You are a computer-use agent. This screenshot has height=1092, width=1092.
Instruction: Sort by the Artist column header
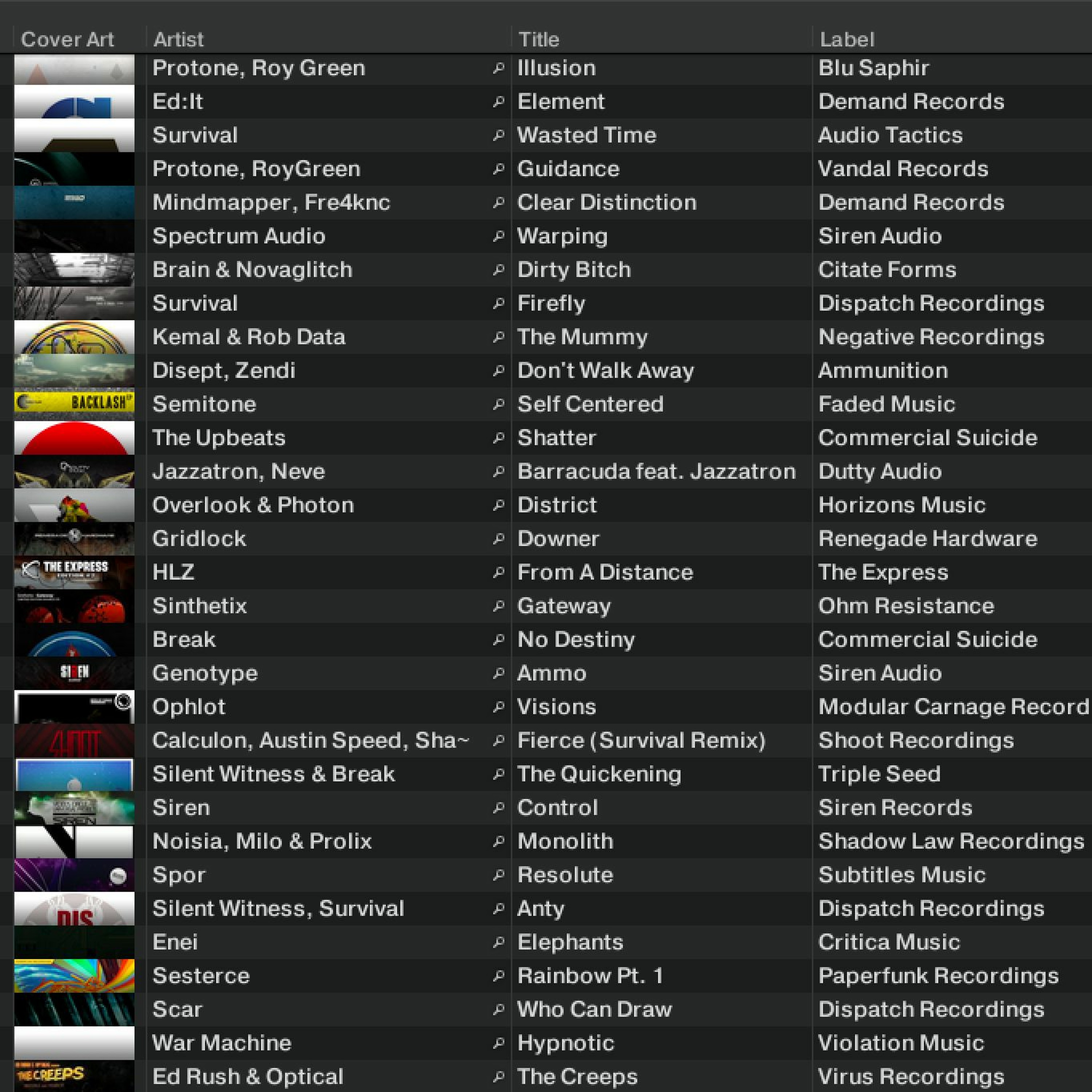(x=179, y=40)
